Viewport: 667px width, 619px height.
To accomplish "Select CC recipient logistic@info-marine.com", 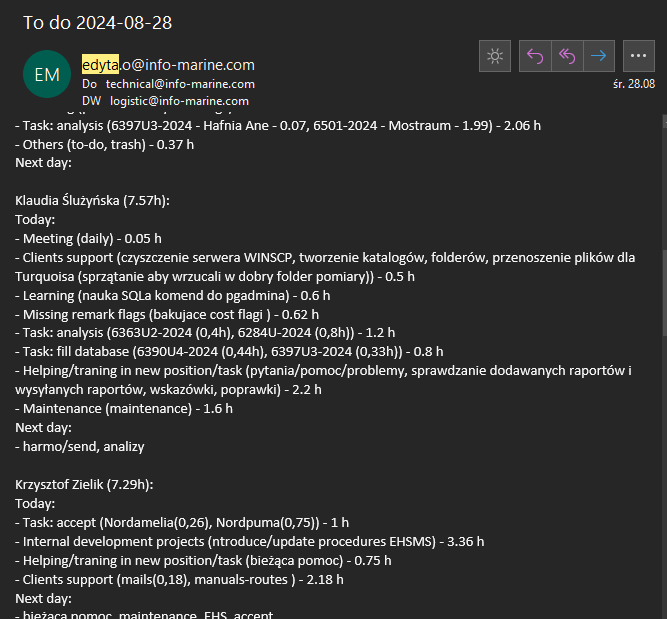I will pos(178,101).
